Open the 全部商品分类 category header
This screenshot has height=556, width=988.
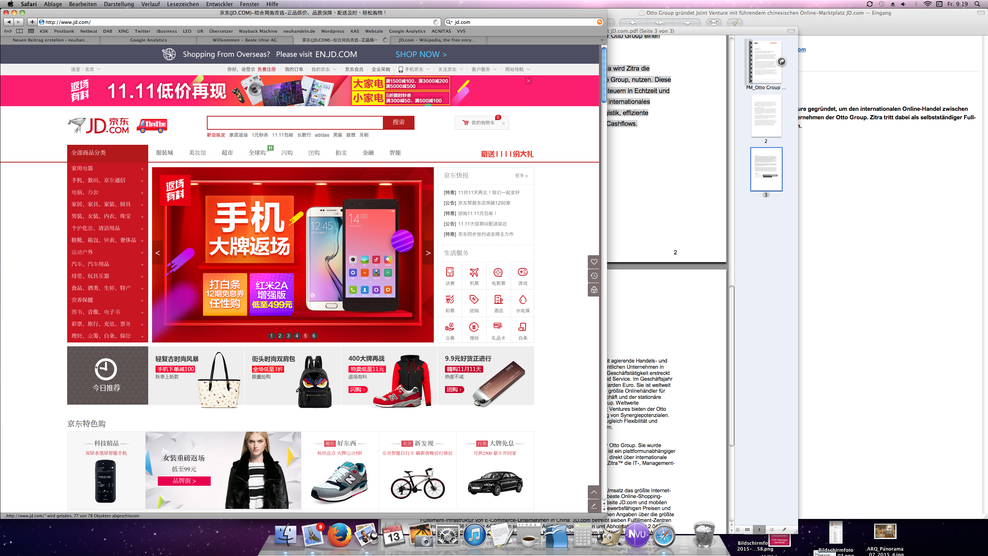click(x=107, y=153)
